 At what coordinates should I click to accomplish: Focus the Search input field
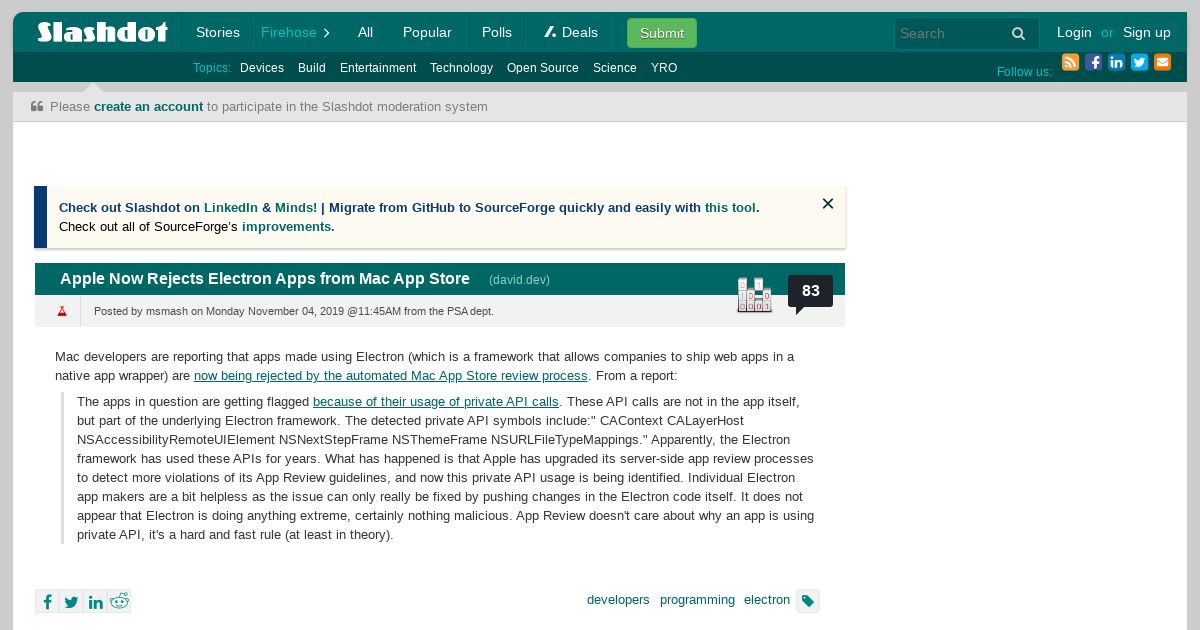click(x=950, y=33)
